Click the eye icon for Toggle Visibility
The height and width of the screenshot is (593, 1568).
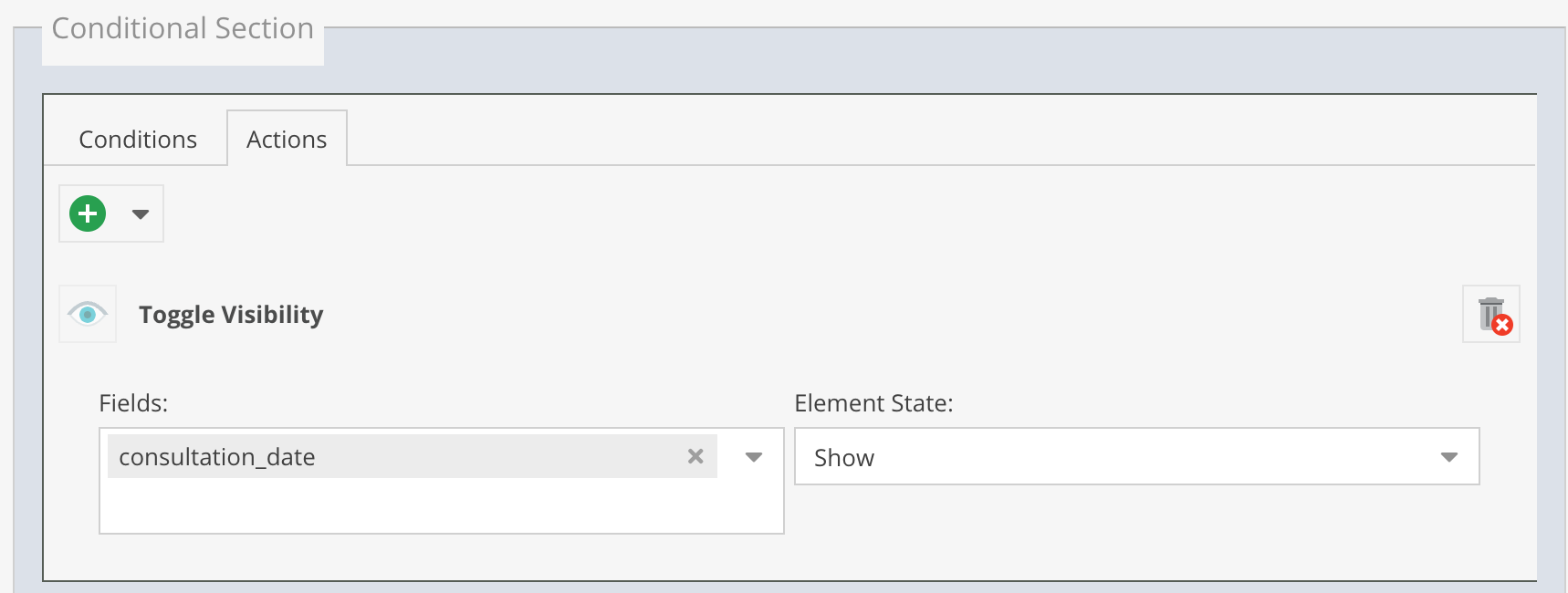[88, 314]
